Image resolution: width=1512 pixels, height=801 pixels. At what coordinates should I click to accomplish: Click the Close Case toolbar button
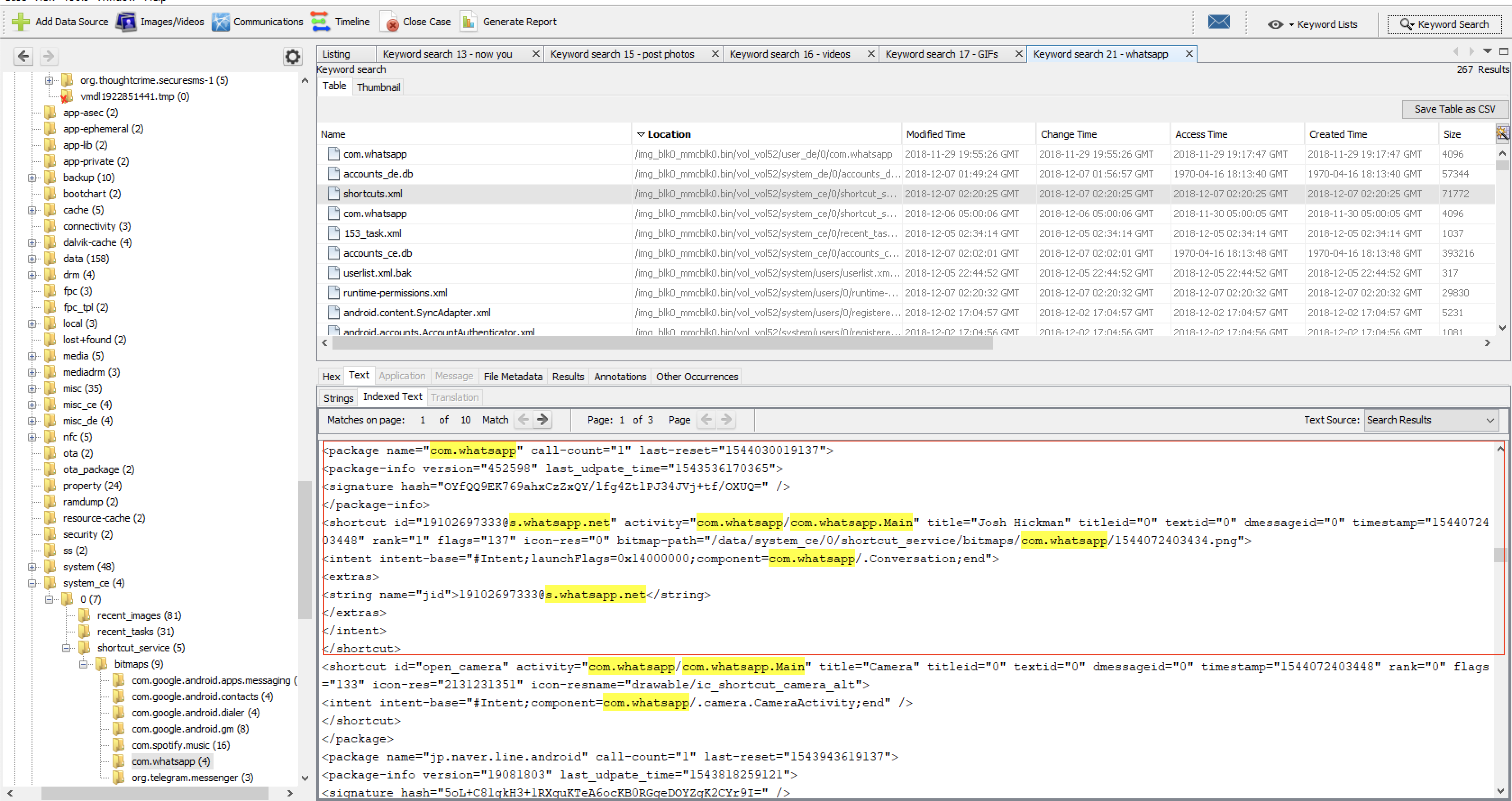(x=416, y=22)
